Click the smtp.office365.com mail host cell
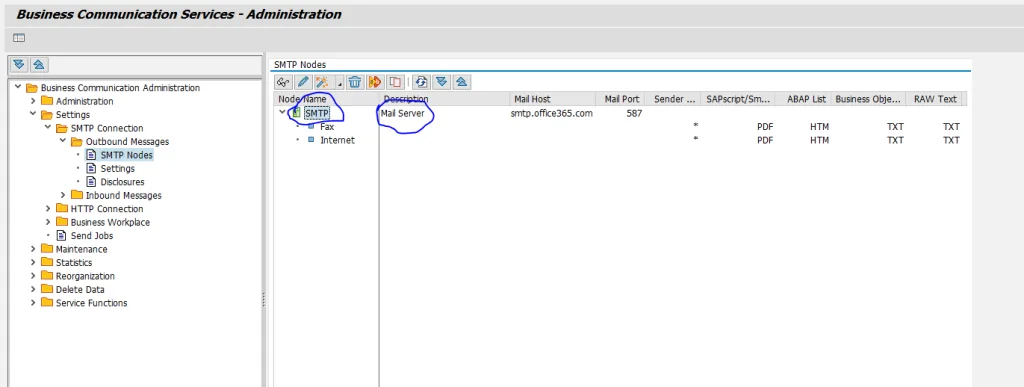The image size is (1024, 387). [x=552, y=114]
